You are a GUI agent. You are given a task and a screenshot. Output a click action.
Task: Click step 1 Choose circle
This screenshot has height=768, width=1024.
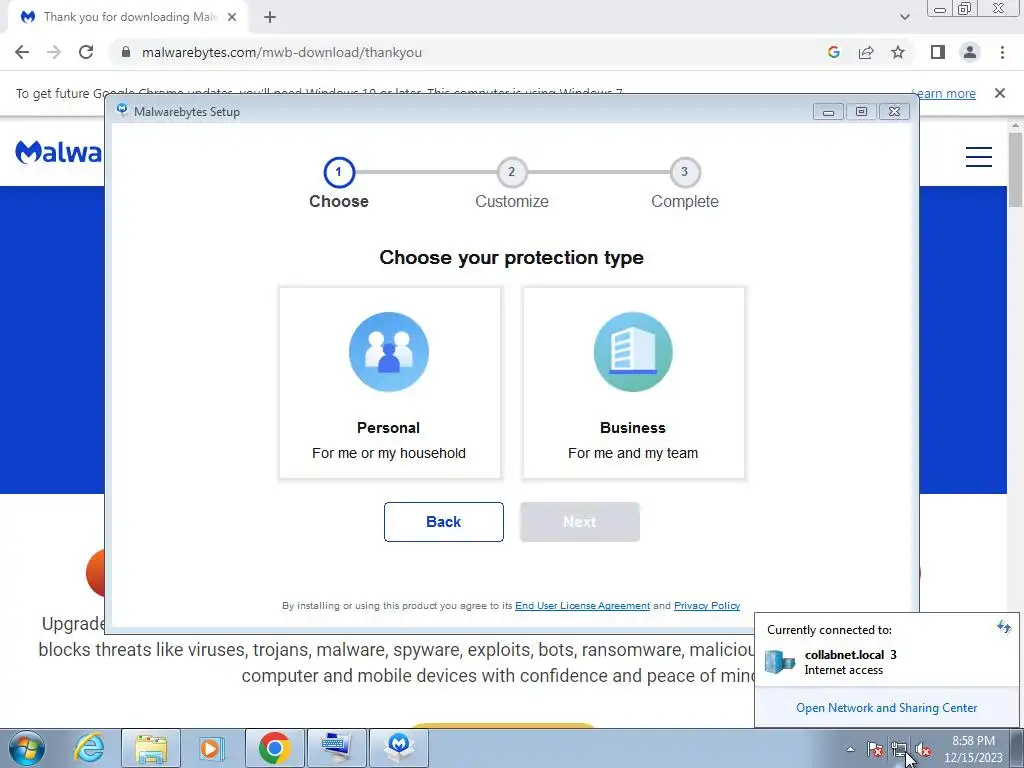coord(338,172)
